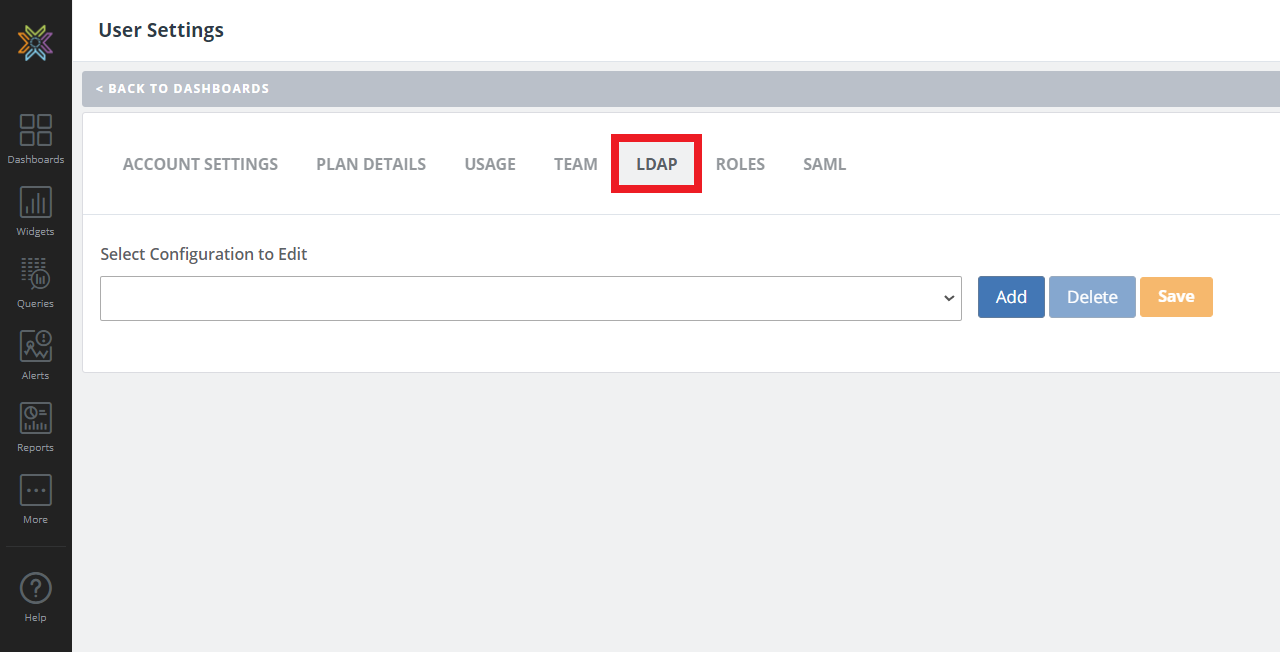
Task: Show More options in the sidebar
Action: pos(36,498)
